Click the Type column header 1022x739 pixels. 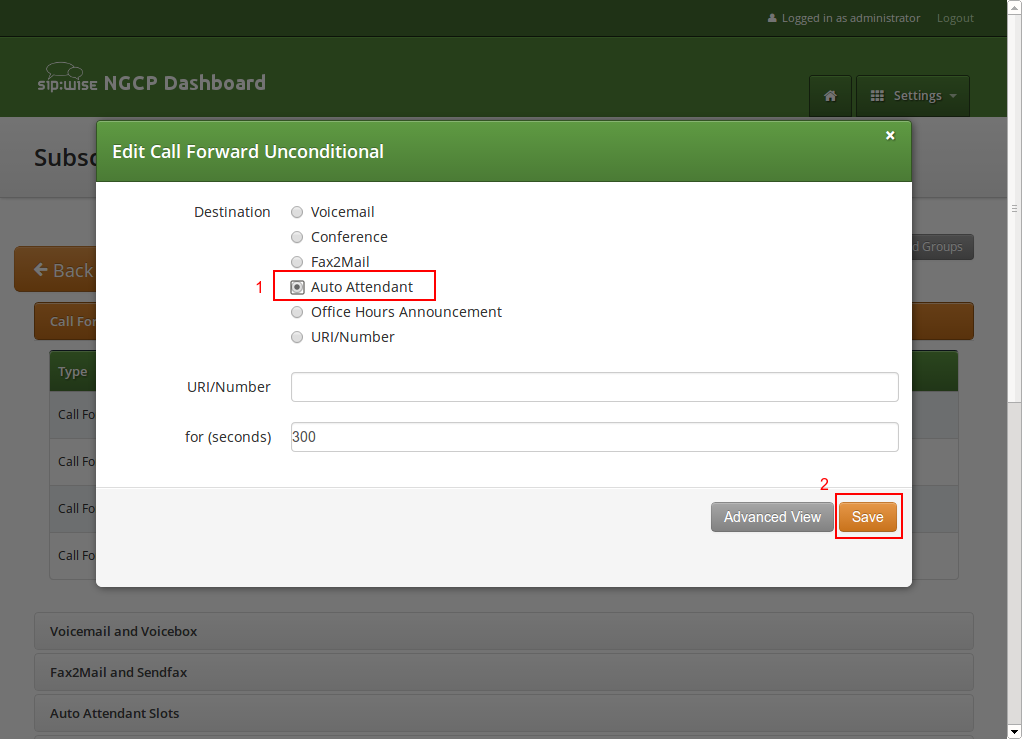coord(72,371)
